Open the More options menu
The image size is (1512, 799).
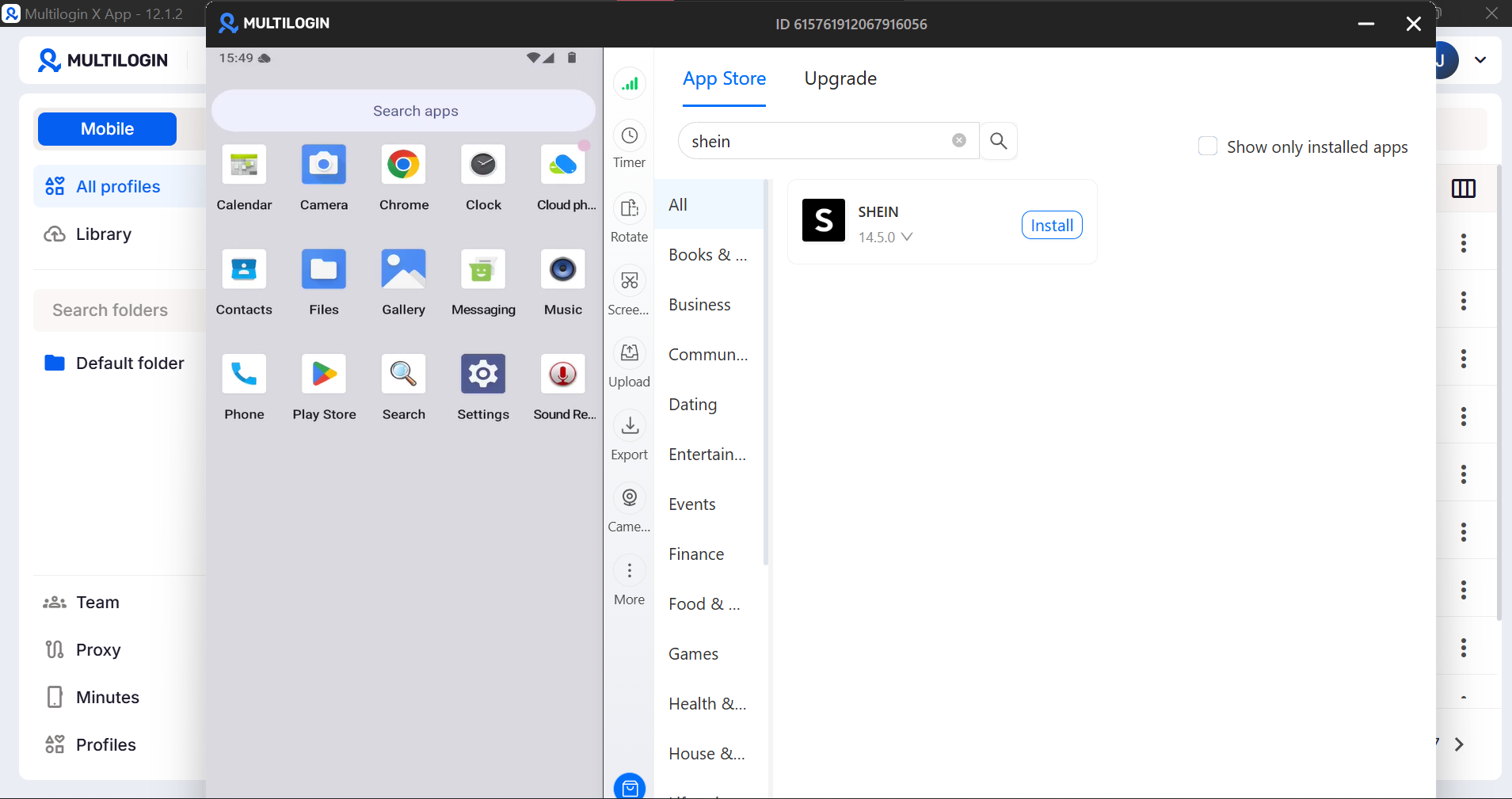tap(629, 571)
